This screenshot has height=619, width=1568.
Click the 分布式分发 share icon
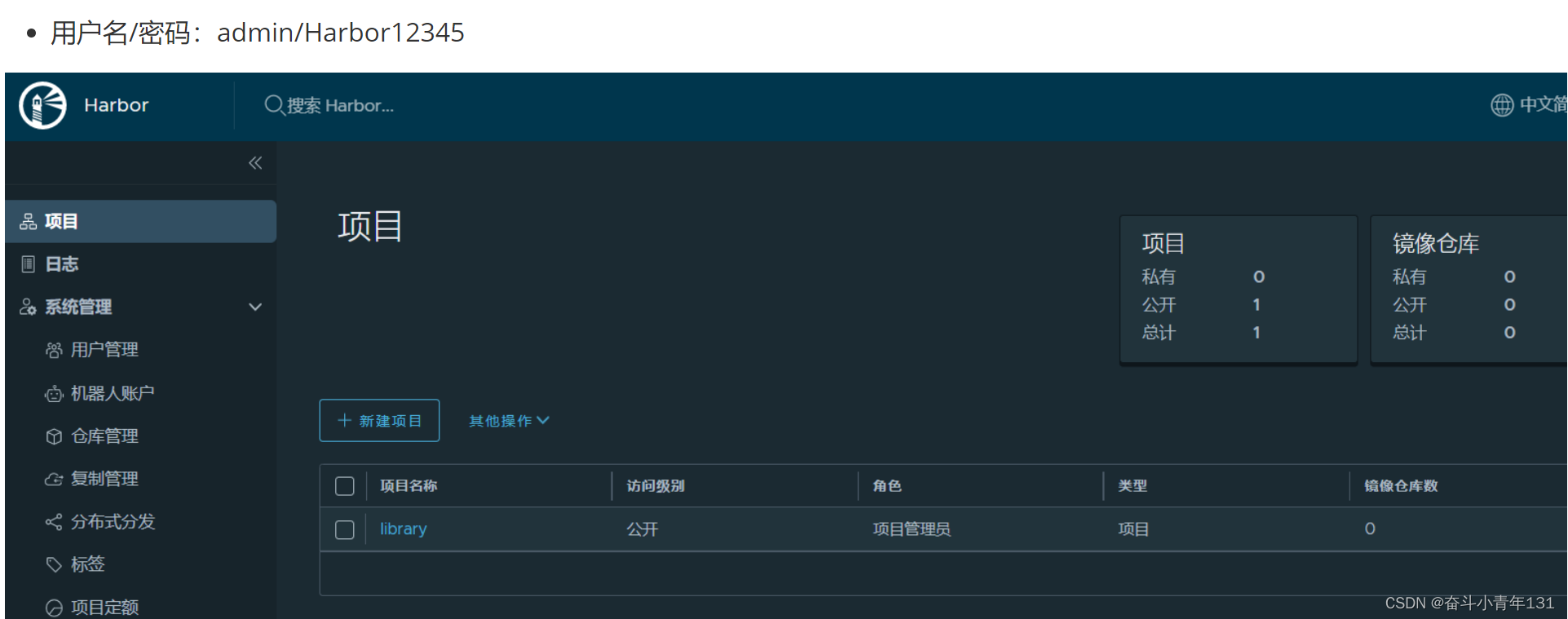(x=54, y=522)
